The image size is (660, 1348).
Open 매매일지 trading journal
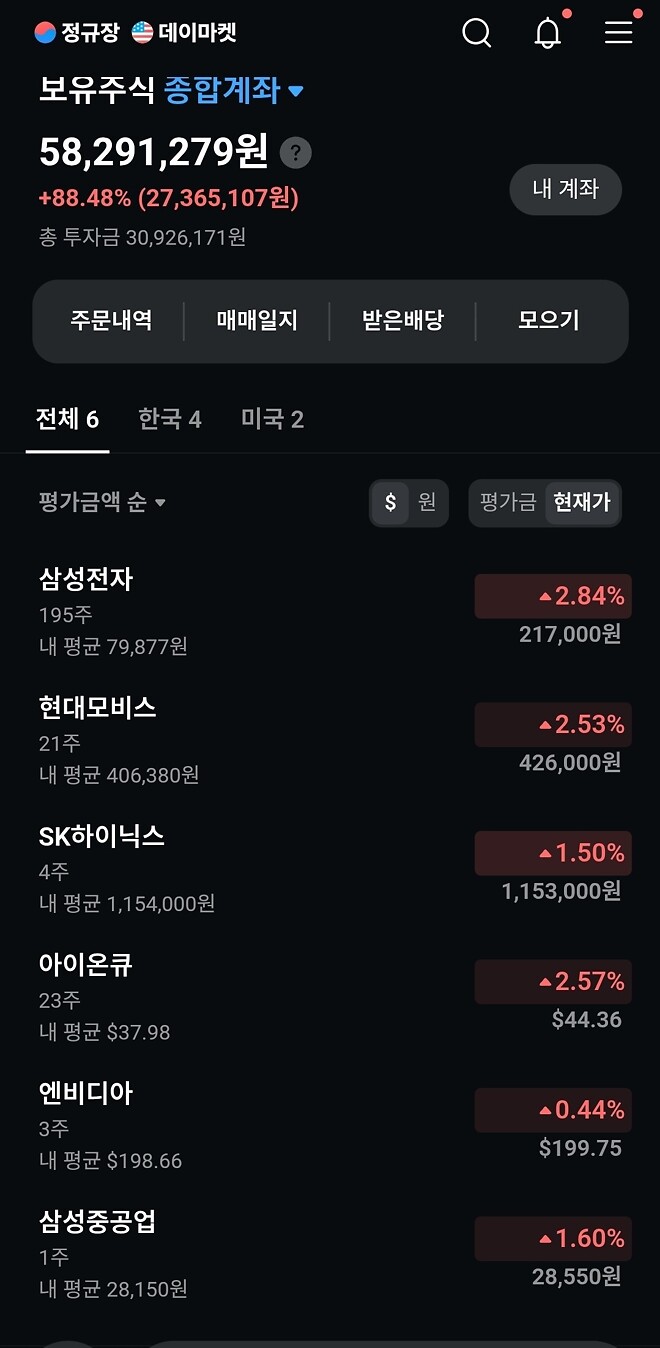point(252,321)
